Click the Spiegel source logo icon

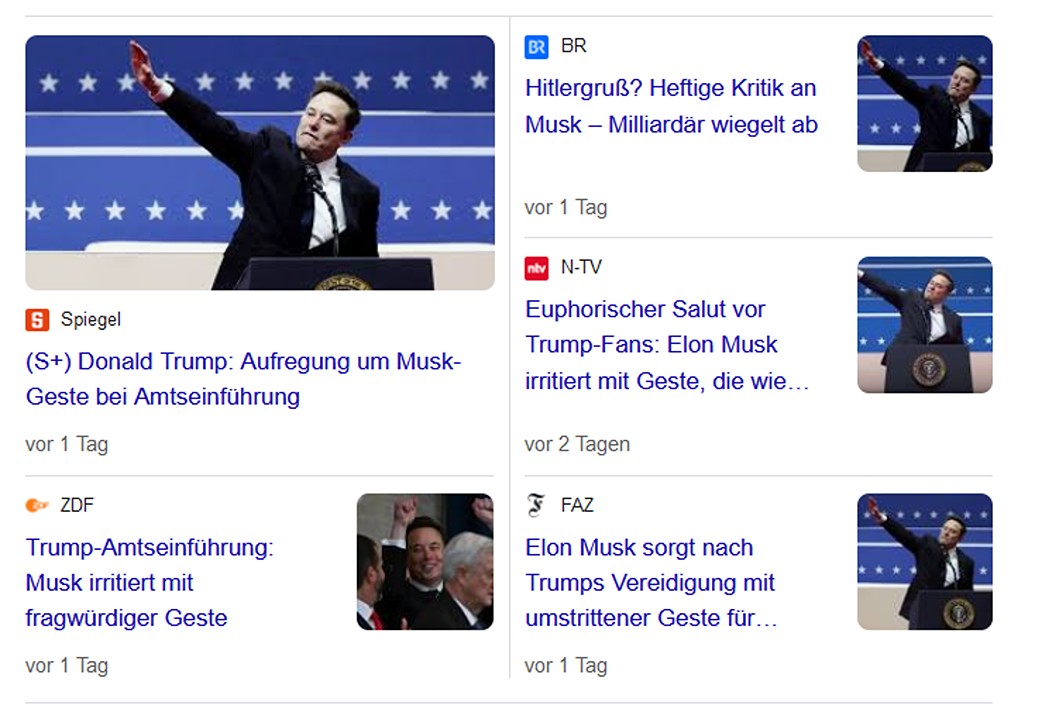coord(37,320)
